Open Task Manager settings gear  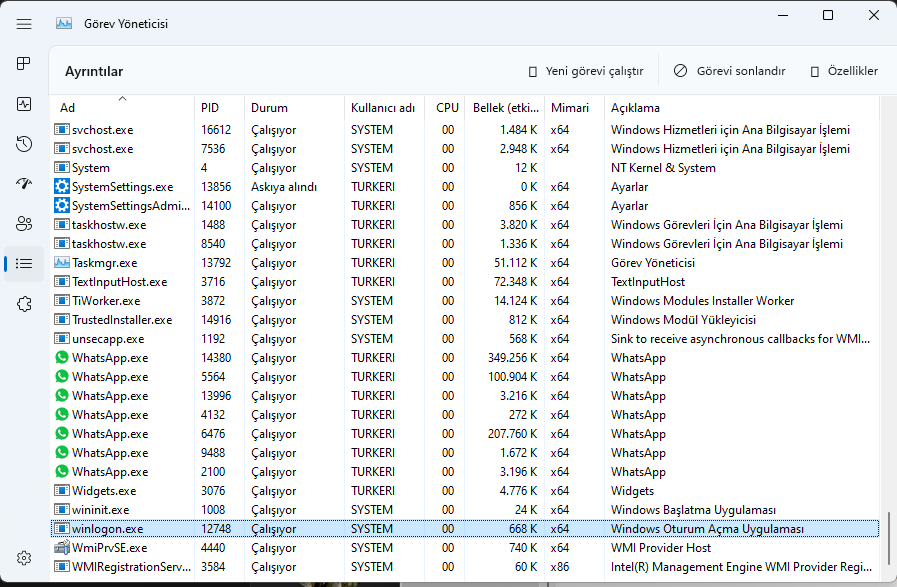(x=24, y=558)
